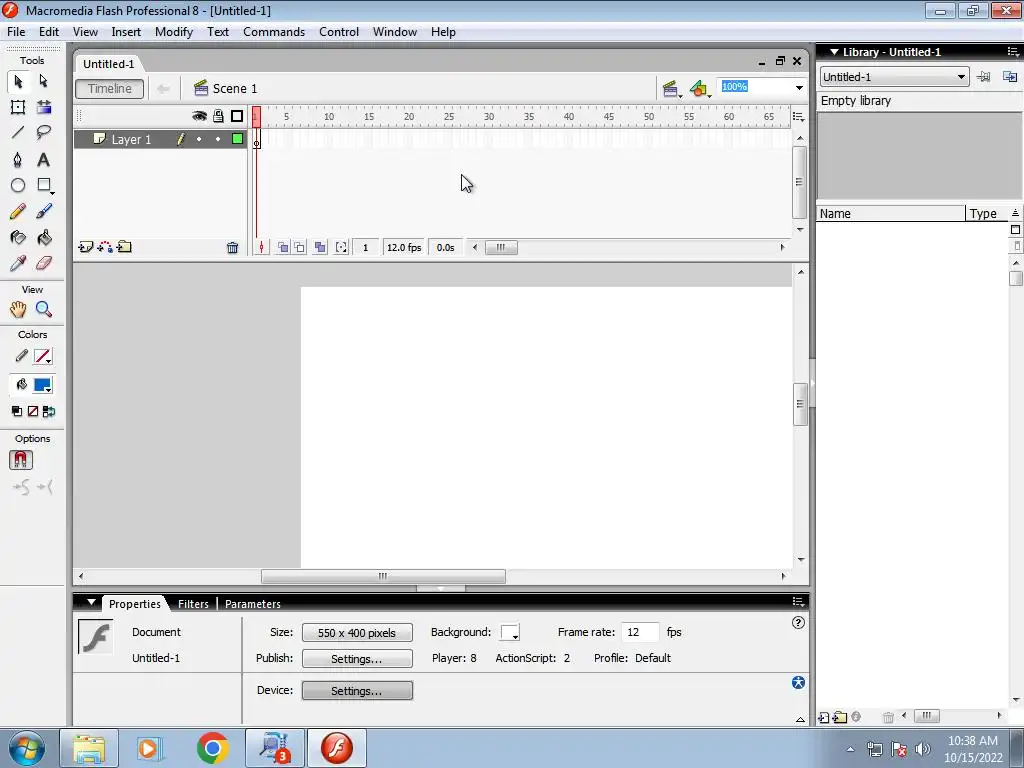Open the Control menu
Viewport: 1024px width, 768px height.
coord(339,32)
